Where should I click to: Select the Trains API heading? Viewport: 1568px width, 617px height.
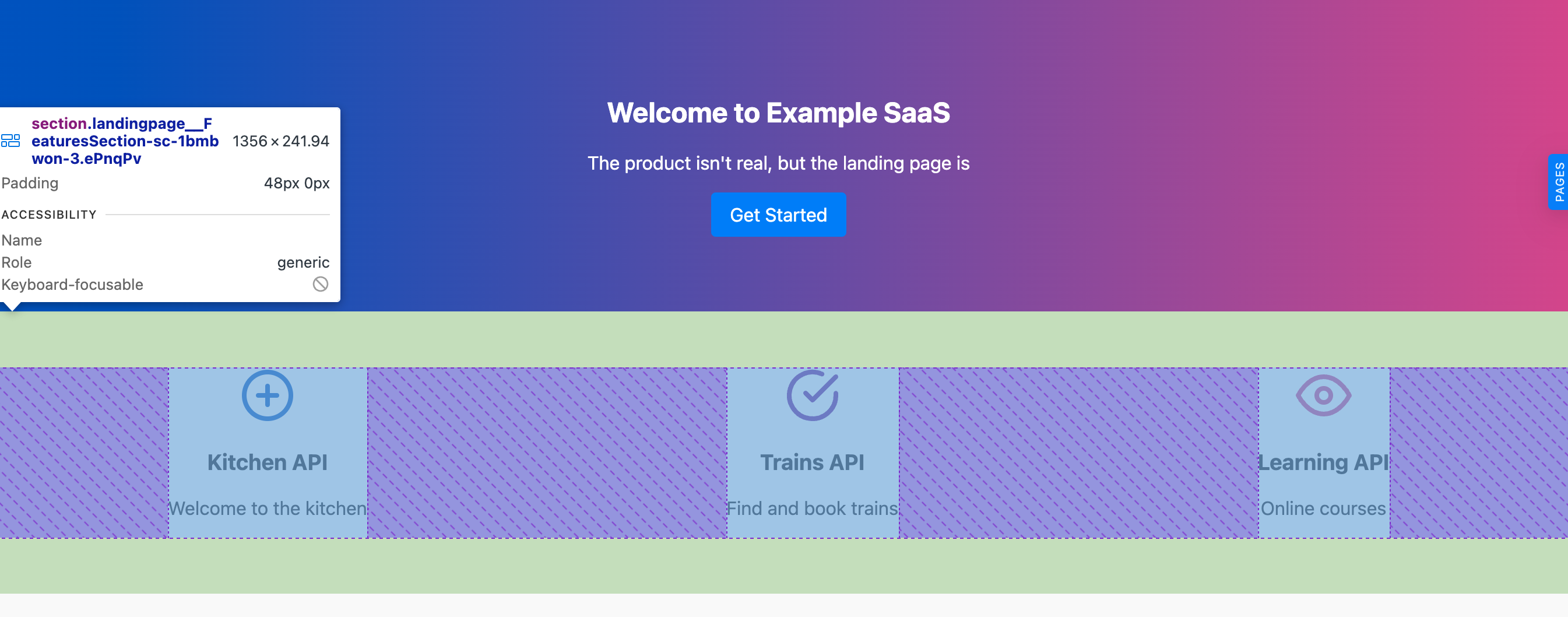click(x=812, y=462)
